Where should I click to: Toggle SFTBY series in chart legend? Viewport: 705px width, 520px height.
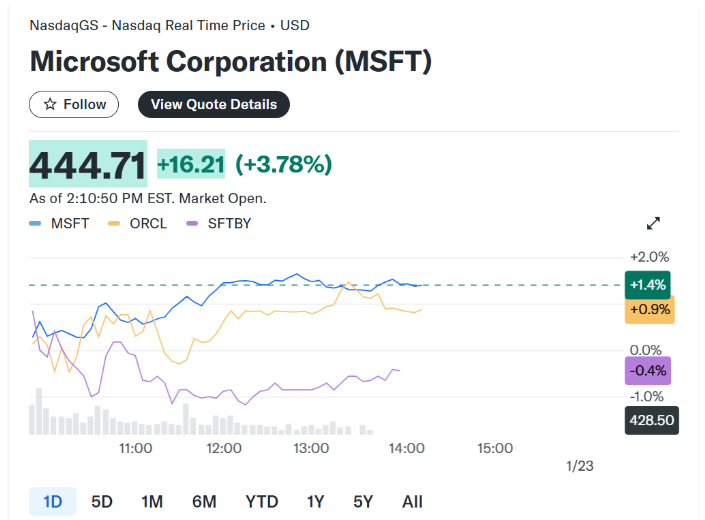click(220, 223)
